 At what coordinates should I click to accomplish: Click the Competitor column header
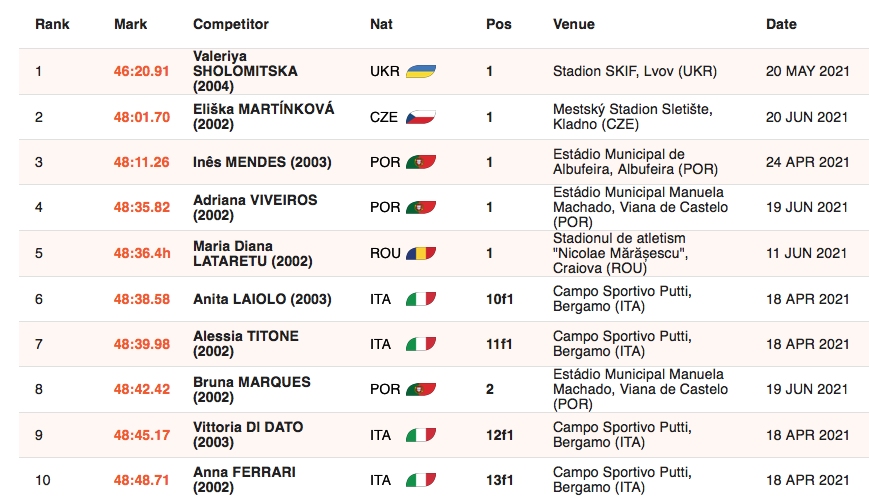pos(231,24)
